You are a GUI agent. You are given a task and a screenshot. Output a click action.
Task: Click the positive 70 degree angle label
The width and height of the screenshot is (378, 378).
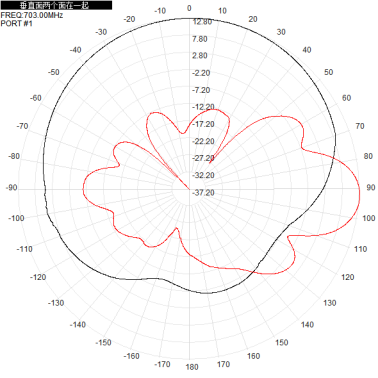360,126
